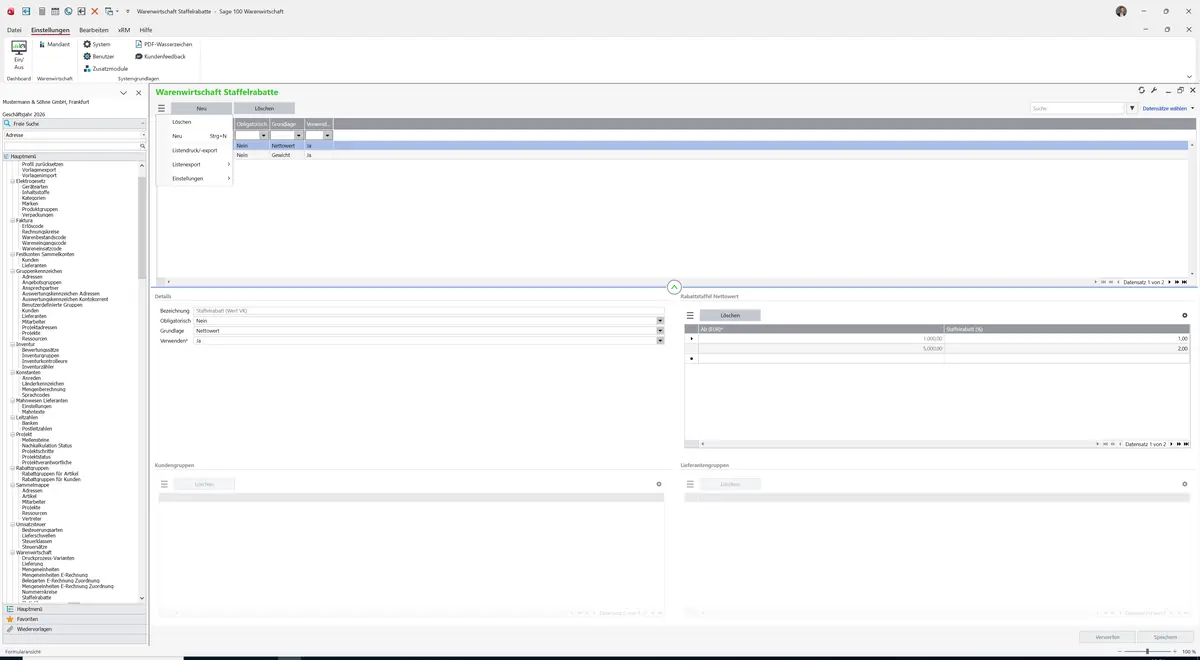
Task: Open Kundenfeedback in the ribbon
Action: click(160, 56)
